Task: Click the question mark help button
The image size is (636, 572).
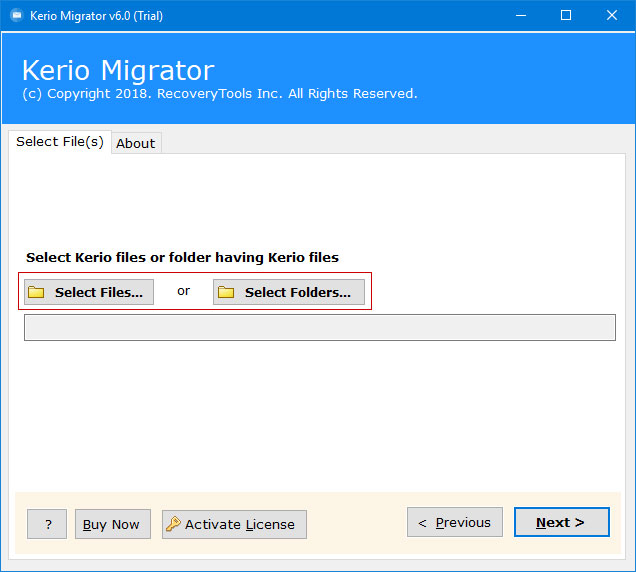Action: (x=47, y=524)
